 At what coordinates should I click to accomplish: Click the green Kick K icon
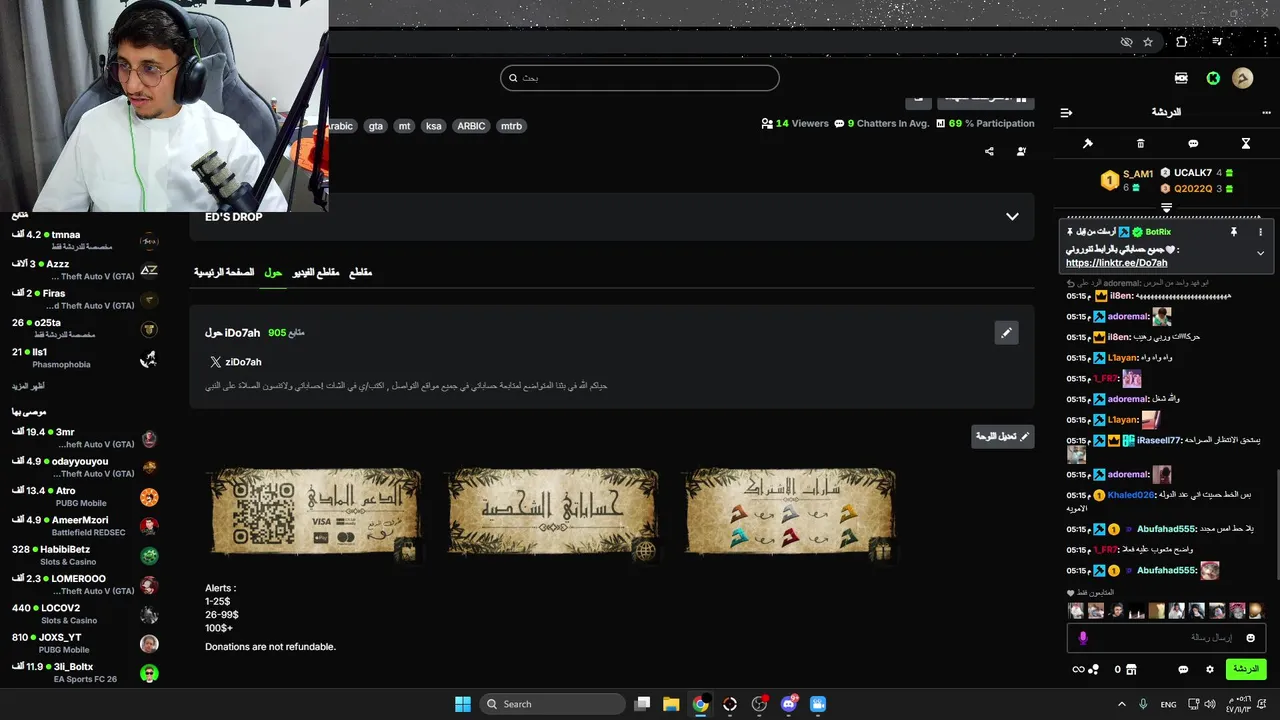coord(1213,78)
